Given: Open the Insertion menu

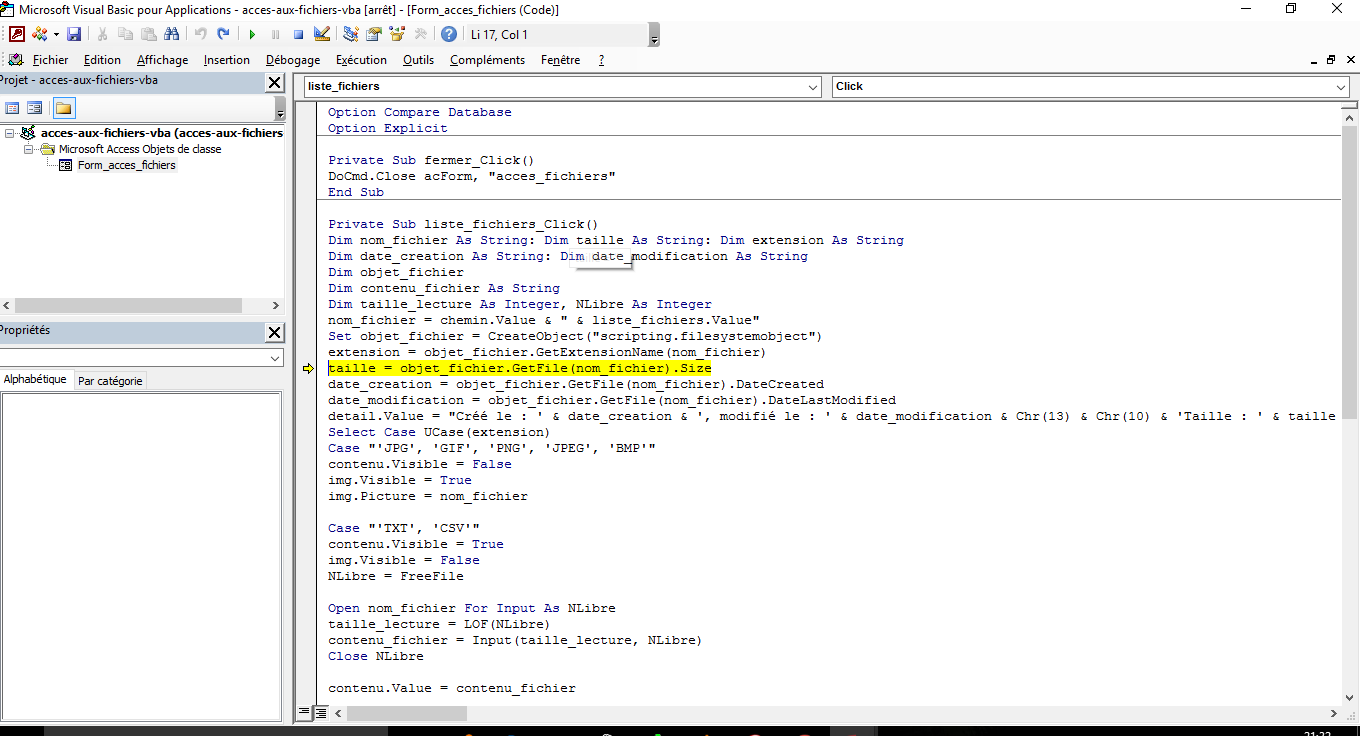Looking at the screenshot, I should click(227, 60).
